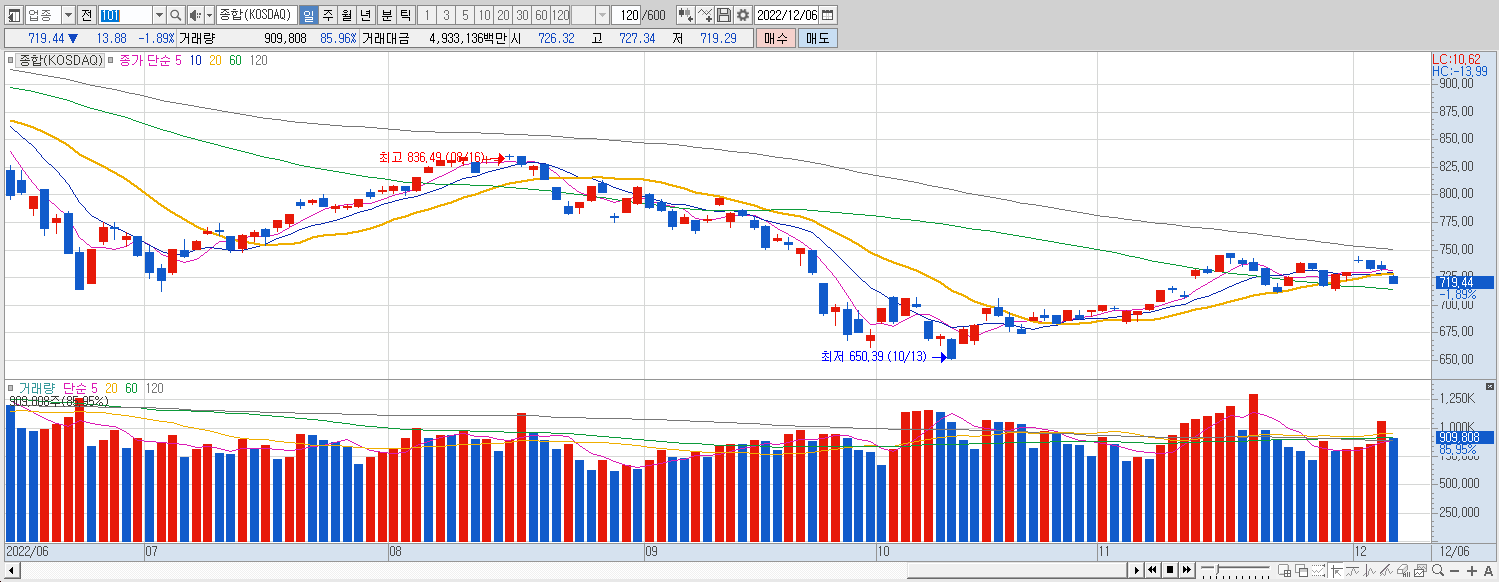This screenshot has height=582, width=1499.
Task: Focus the code input field showing 101
Action: point(124,15)
